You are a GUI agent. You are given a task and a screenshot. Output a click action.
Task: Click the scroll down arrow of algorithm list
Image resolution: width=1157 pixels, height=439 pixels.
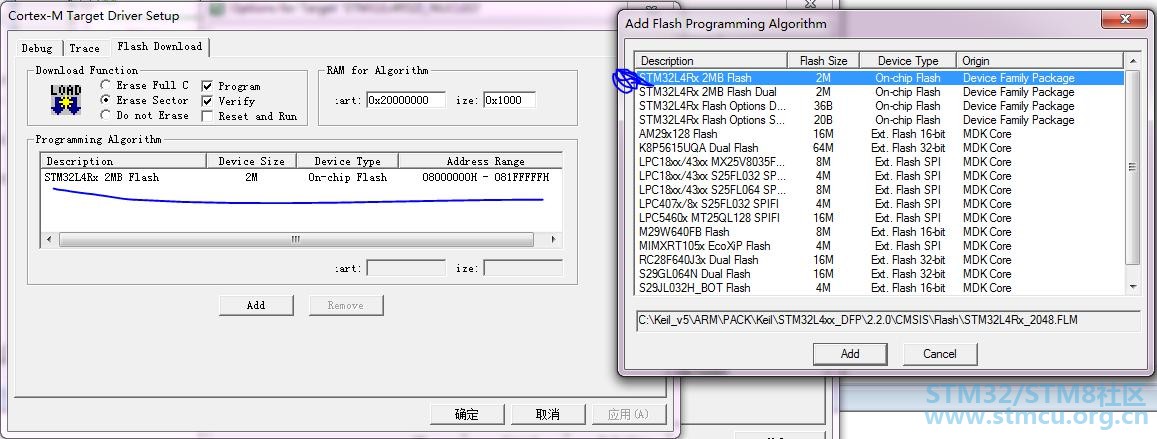tap(1133, 288)
